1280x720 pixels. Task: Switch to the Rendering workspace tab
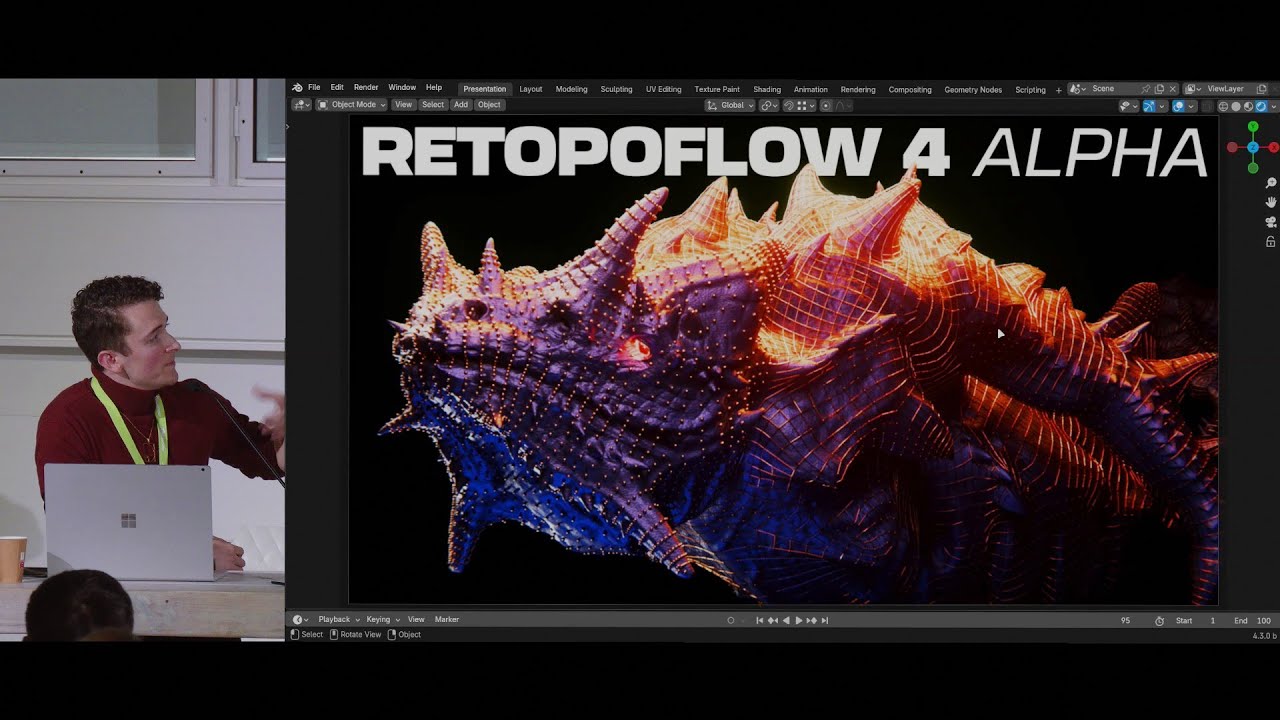point(858,89)
